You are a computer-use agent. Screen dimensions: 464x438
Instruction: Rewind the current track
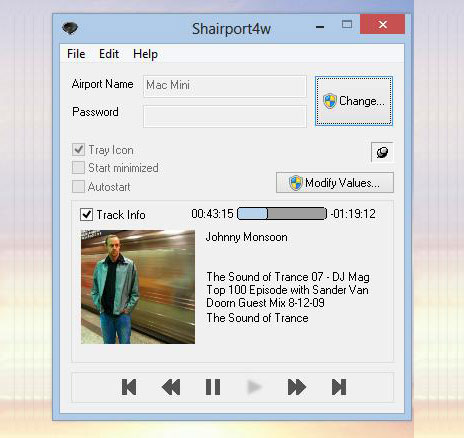(171, 387)
